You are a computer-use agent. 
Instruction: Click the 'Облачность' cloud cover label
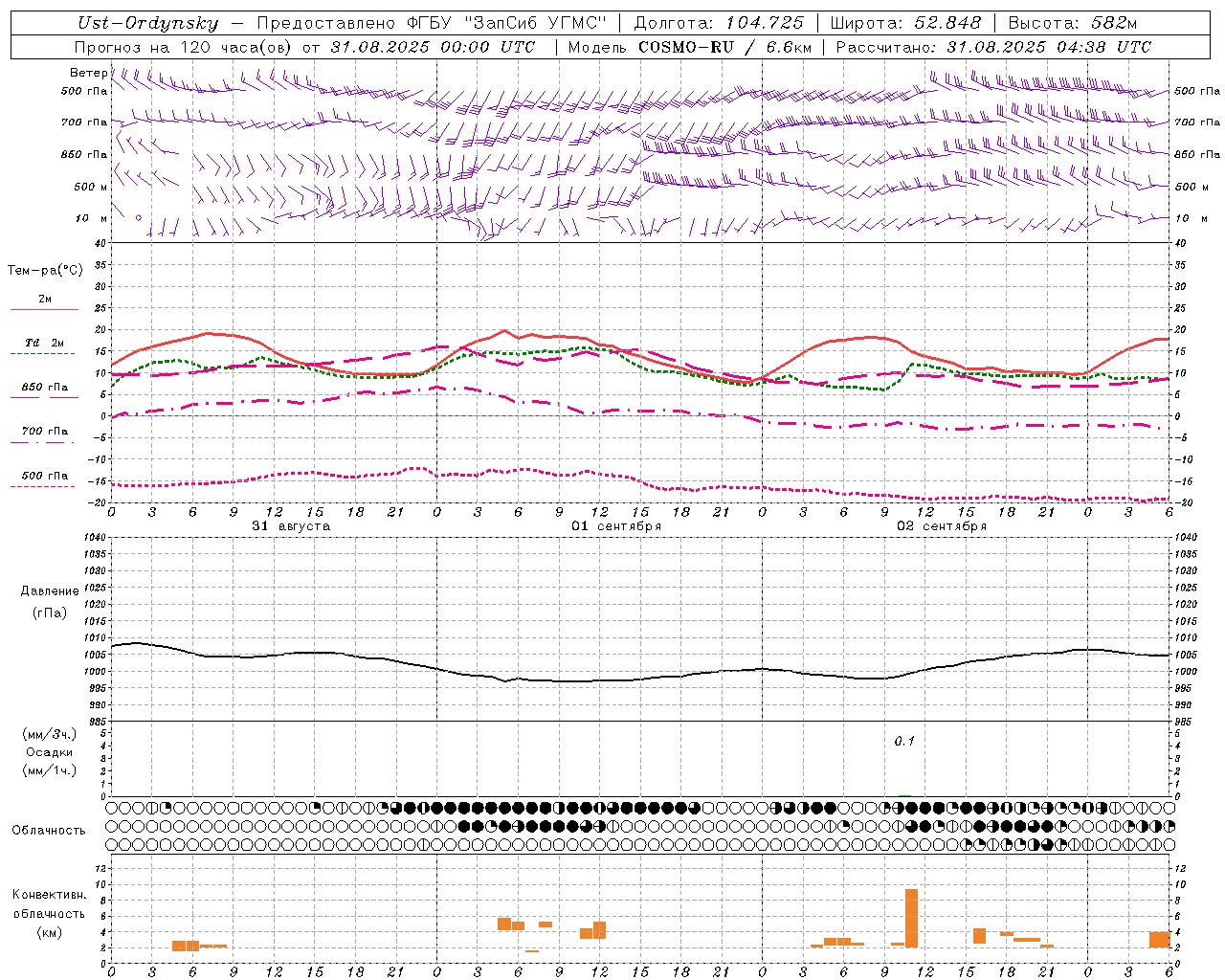(49, 831)
